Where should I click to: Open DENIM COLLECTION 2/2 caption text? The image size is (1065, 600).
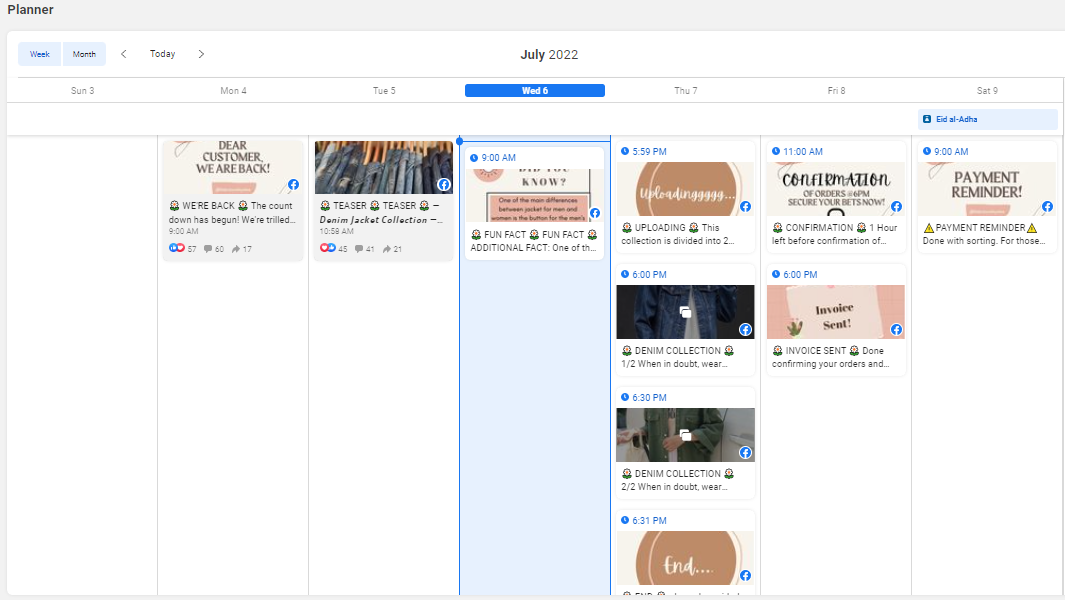(x=677, y=480)
